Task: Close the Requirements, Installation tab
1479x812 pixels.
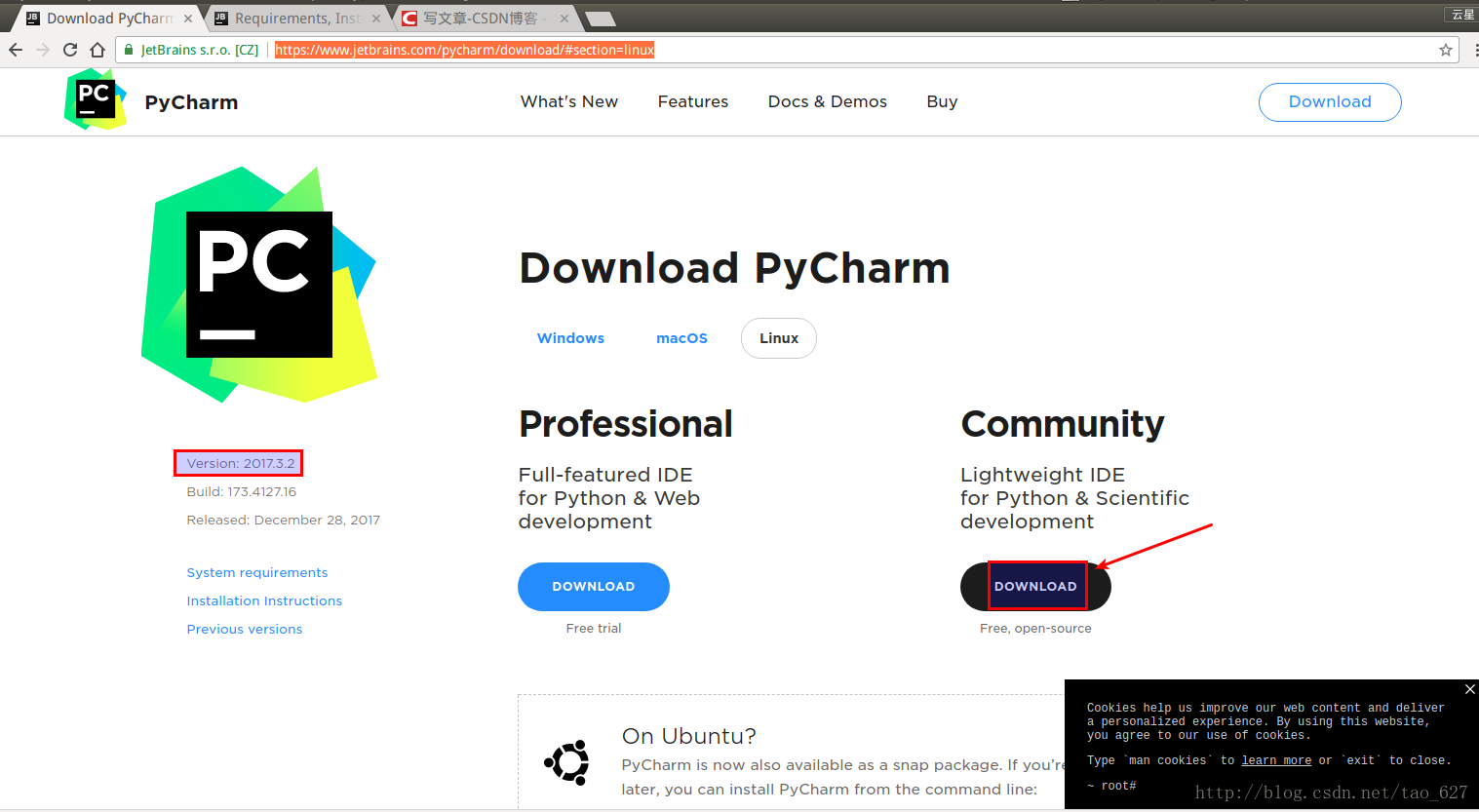Action: point(376,19)
